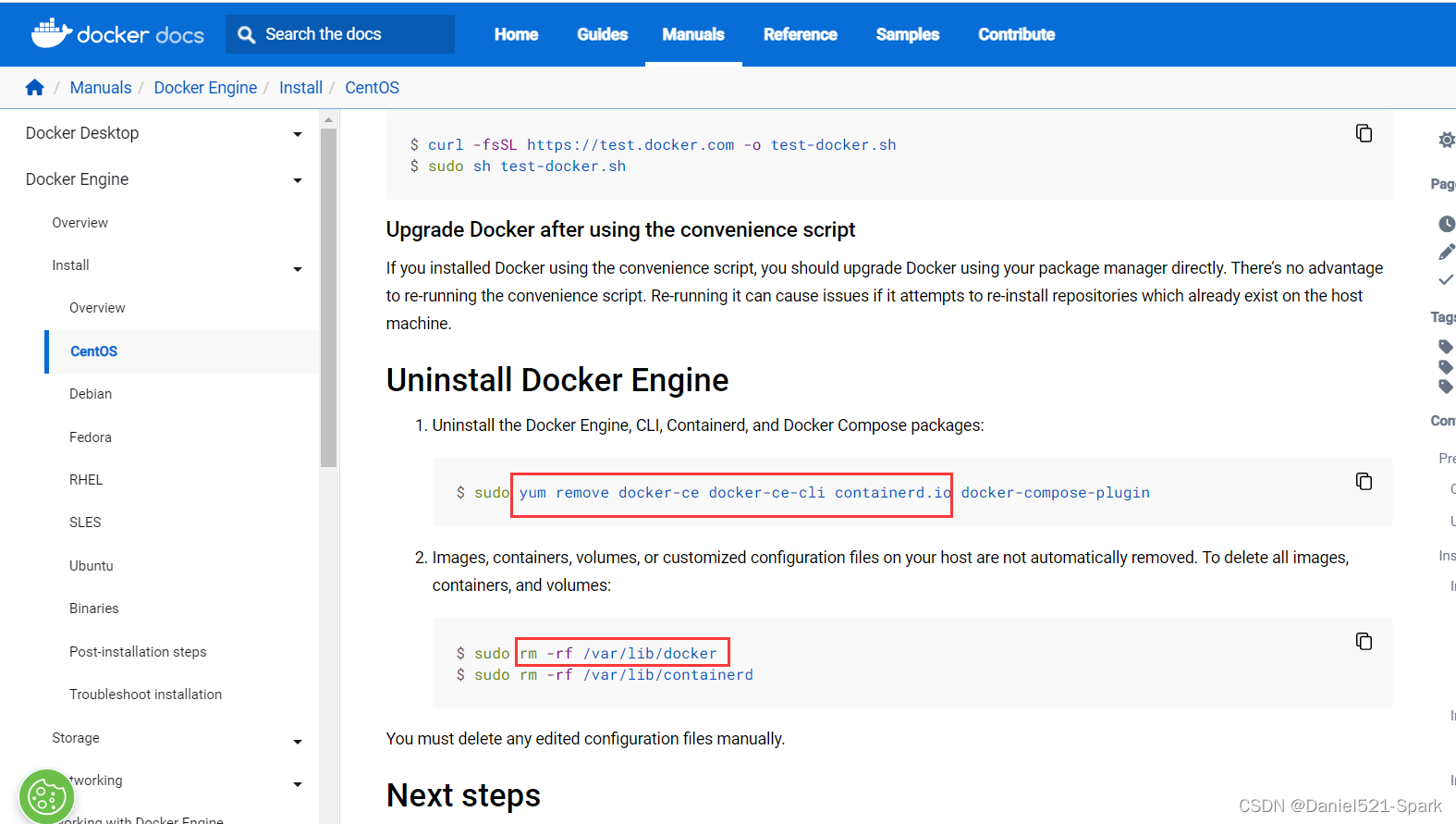Copy the rm -rf /var/lib/docker commands
The image size is (1456, 824).
point(1364,641)
